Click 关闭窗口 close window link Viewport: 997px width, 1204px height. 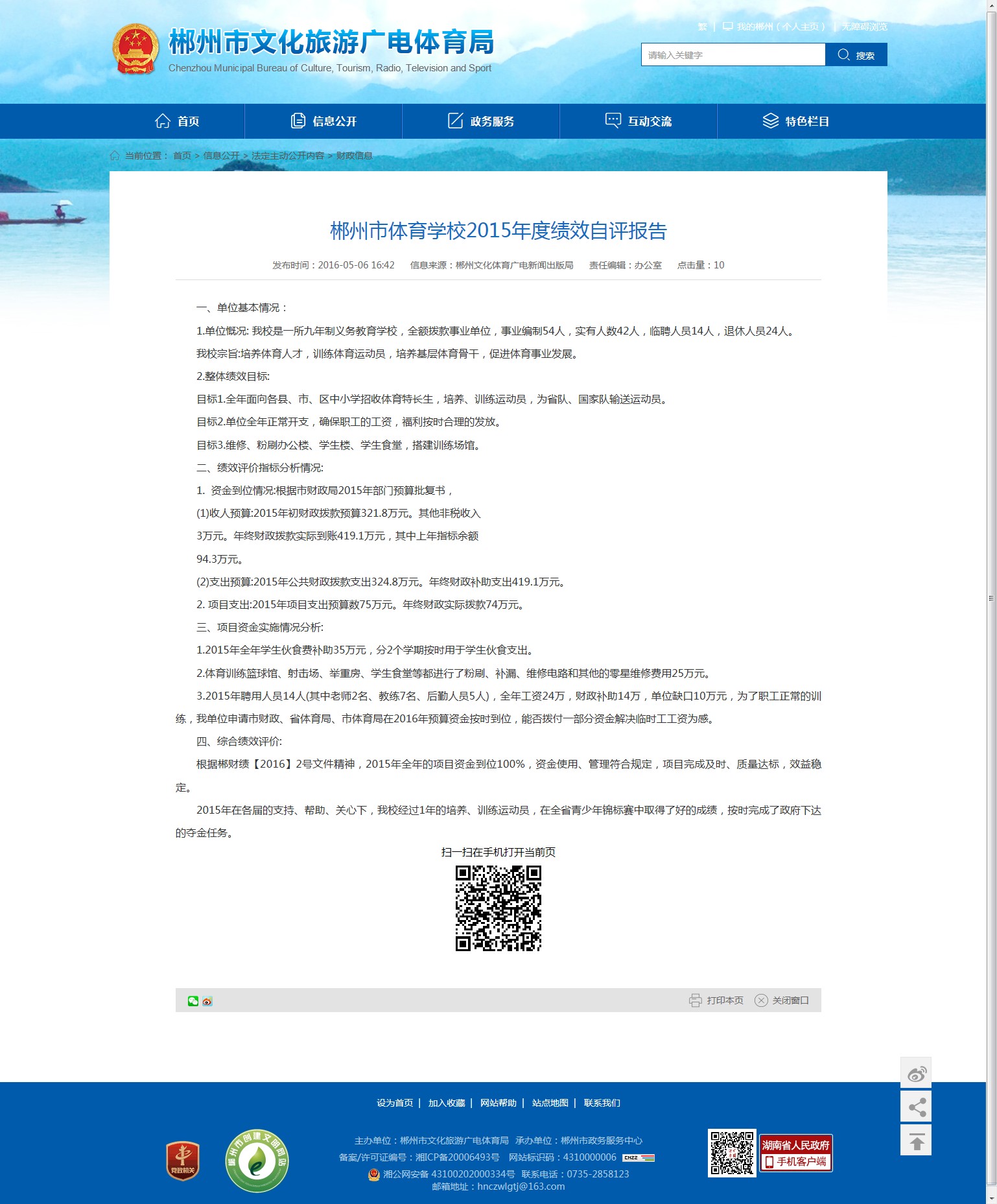pyautogui.click(x=791, y=1000)
